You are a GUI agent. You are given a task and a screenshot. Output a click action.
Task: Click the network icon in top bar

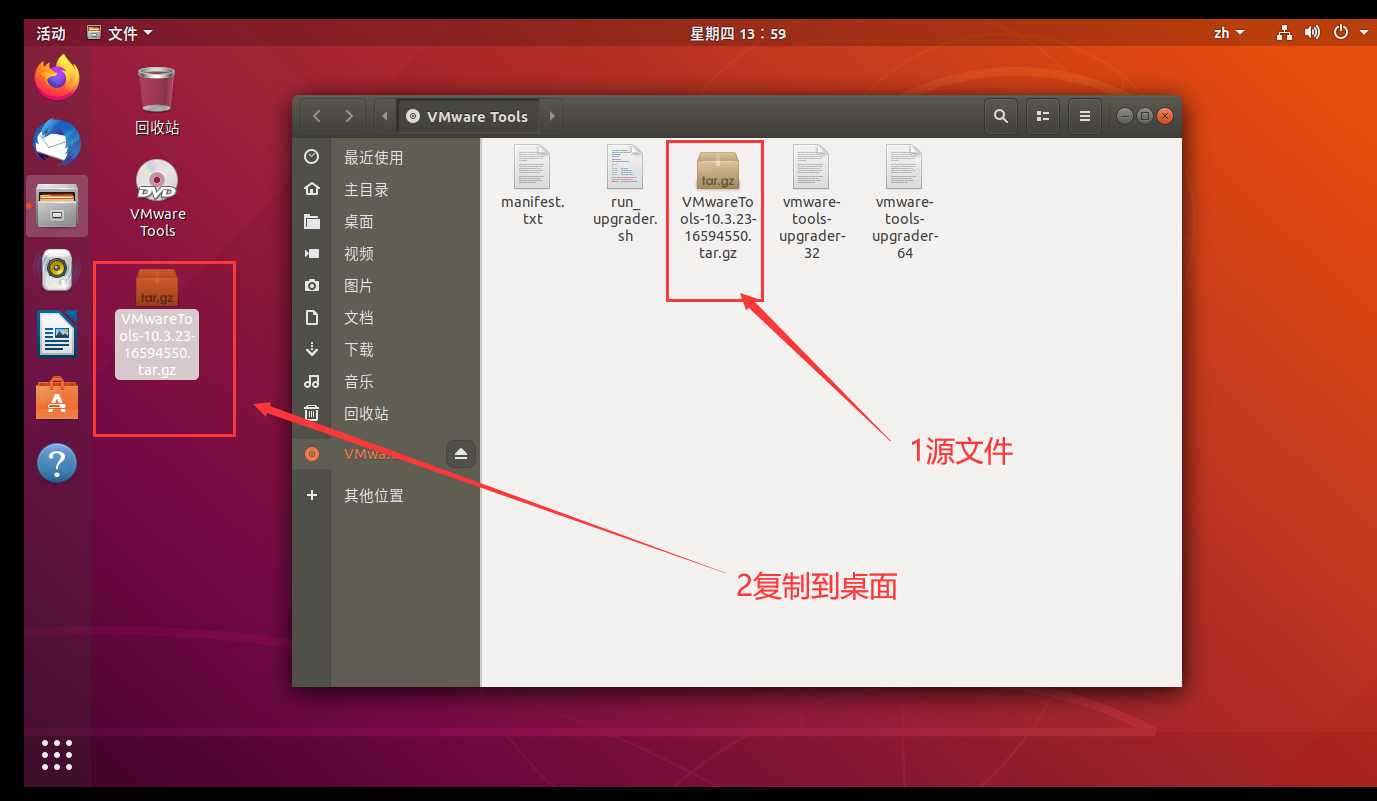pyautogui.click(x=1285, y=33)
